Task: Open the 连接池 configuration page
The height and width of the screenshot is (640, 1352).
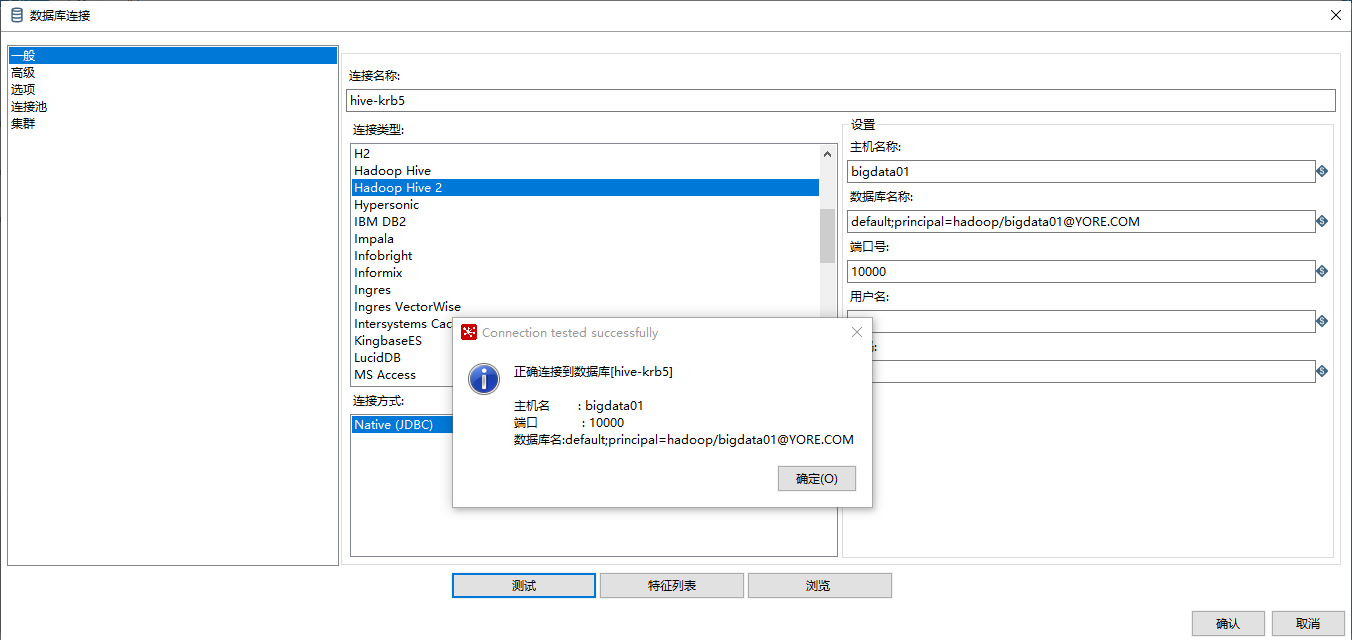Action: point(28,106)
